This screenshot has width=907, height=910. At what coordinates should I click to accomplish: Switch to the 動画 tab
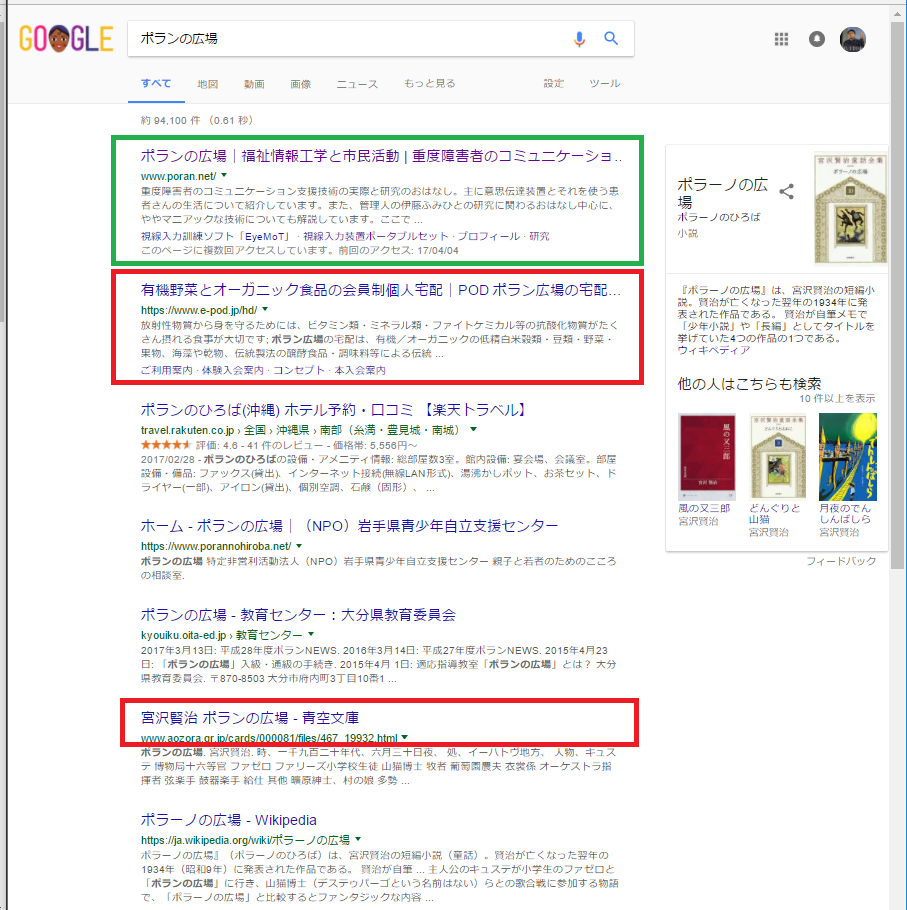[254, 84]
